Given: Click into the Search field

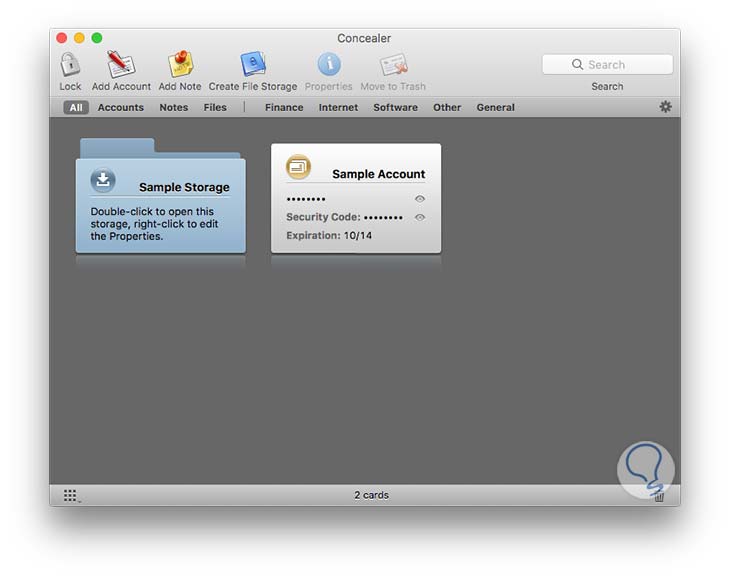Looking at the screenshot, I should (x=608, y=65).
